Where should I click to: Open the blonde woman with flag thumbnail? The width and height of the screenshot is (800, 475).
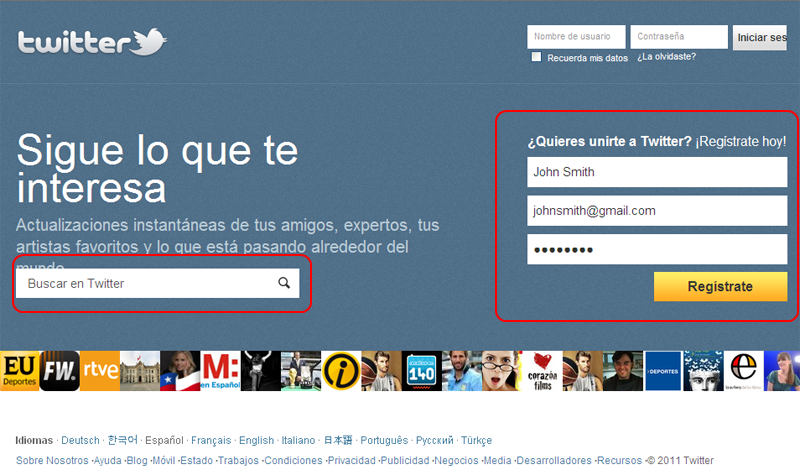180,371
